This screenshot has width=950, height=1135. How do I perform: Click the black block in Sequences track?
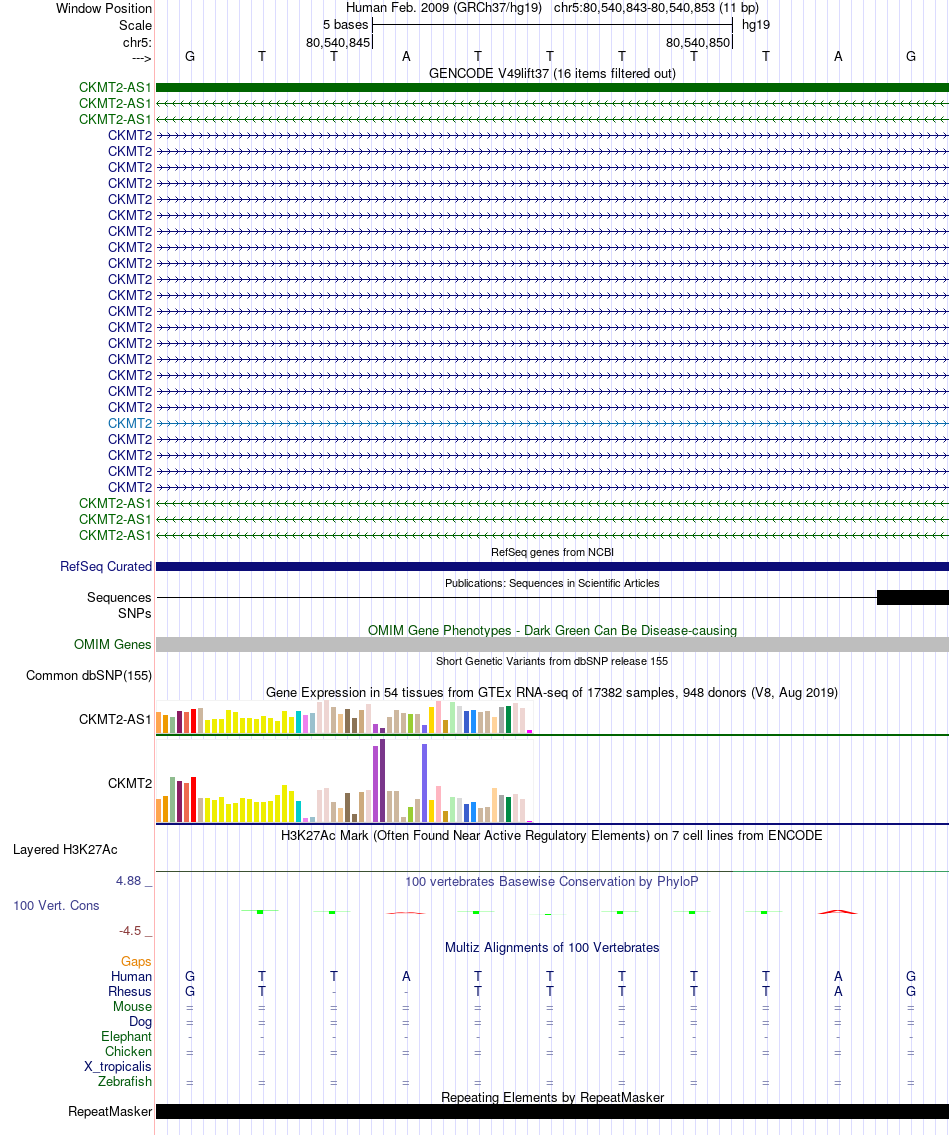coord(912,597)
